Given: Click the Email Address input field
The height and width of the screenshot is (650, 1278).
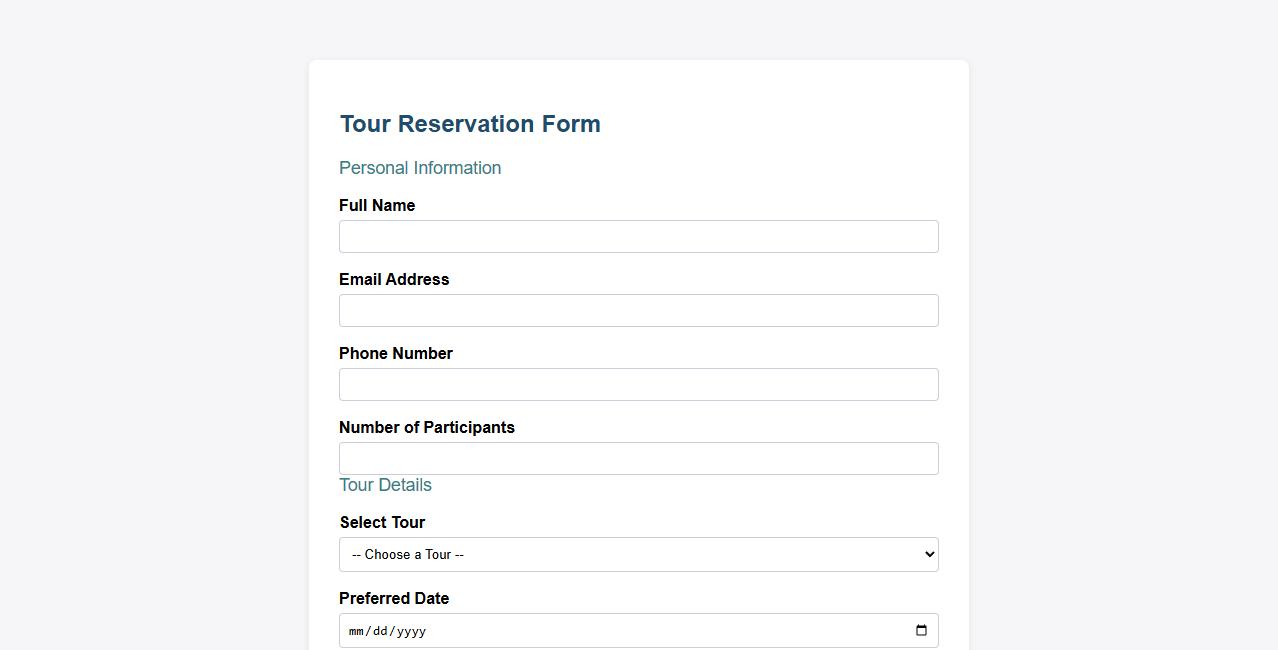Looking at the screenshot, I should 638,310.
